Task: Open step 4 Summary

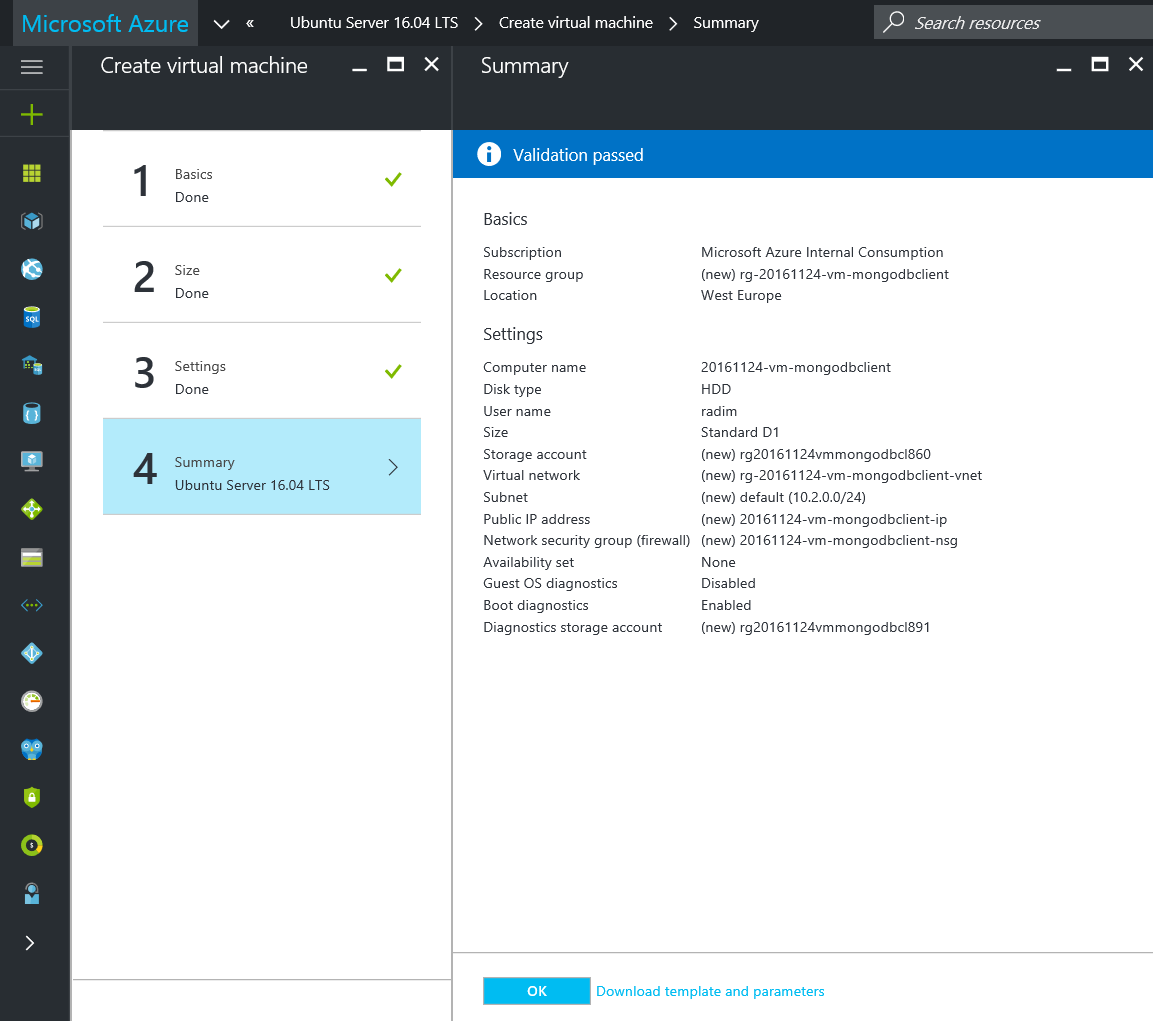Action: click(x=262, y=466)
